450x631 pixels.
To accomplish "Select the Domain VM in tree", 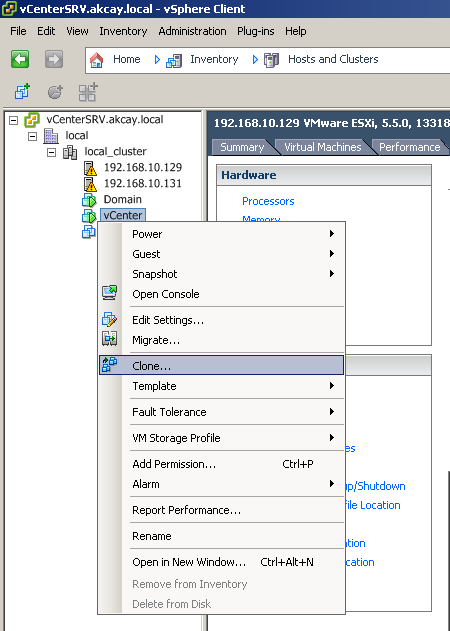I will click(x=122, y=200).
